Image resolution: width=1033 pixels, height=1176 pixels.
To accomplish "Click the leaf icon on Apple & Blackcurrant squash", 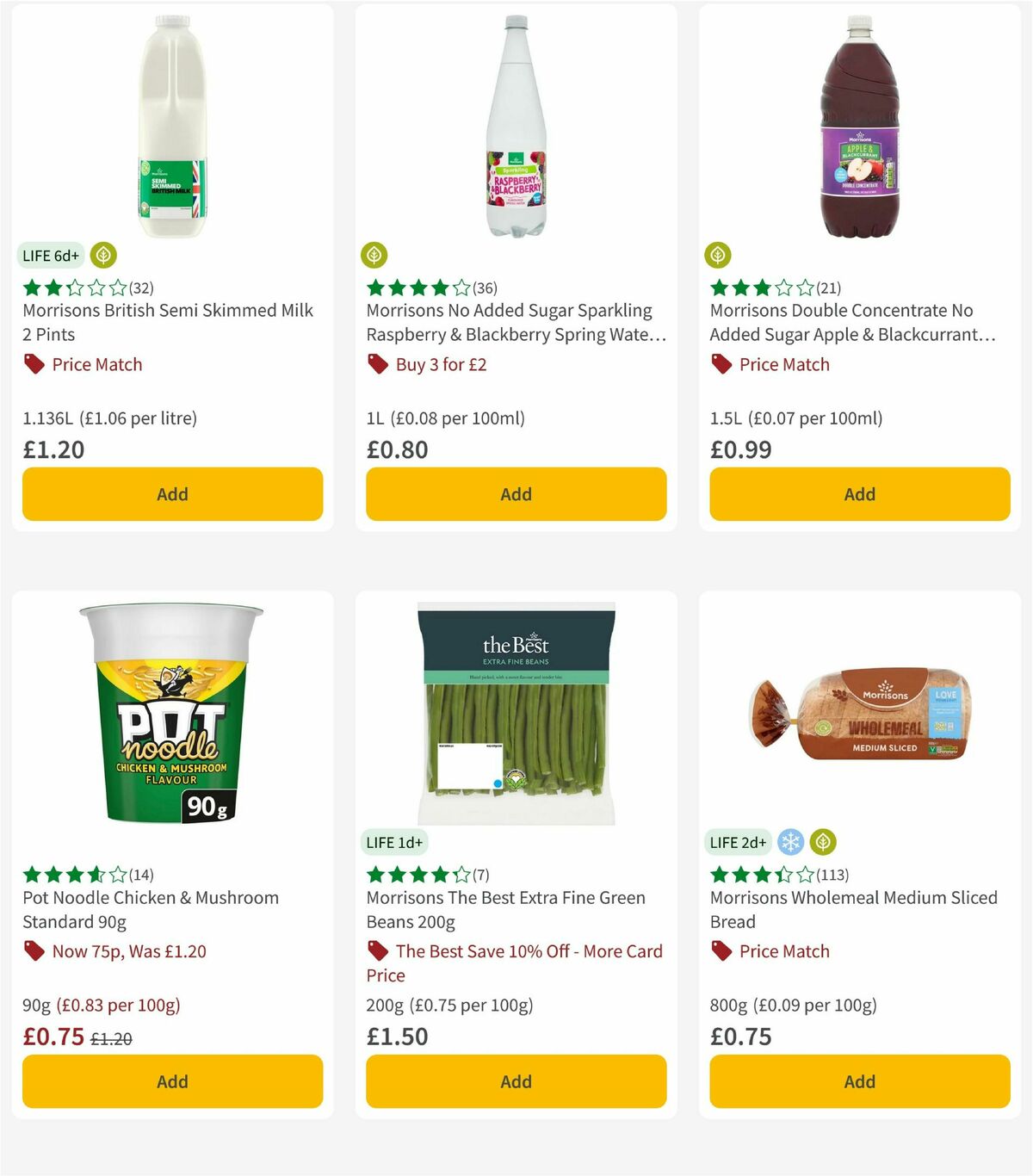I will tap(719, 255).
